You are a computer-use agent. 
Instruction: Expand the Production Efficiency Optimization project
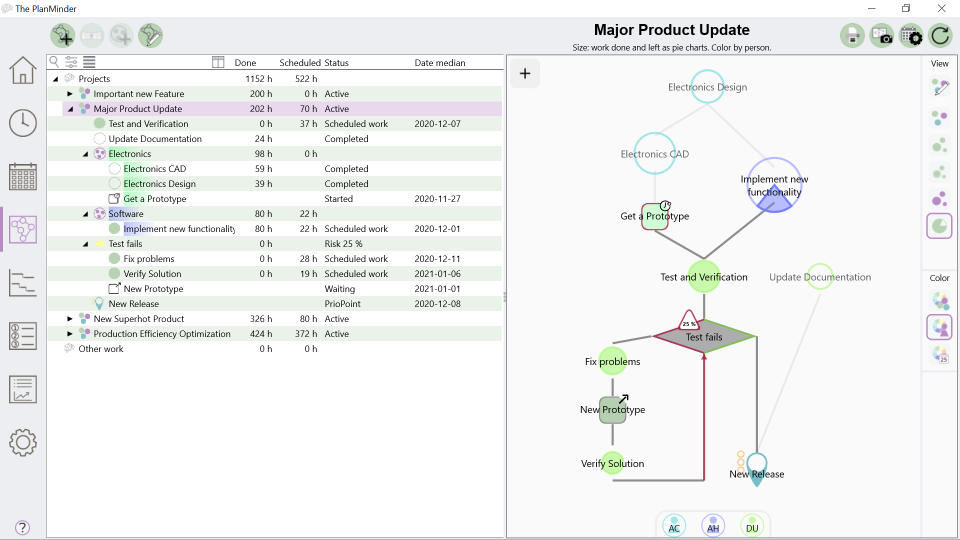70,334
